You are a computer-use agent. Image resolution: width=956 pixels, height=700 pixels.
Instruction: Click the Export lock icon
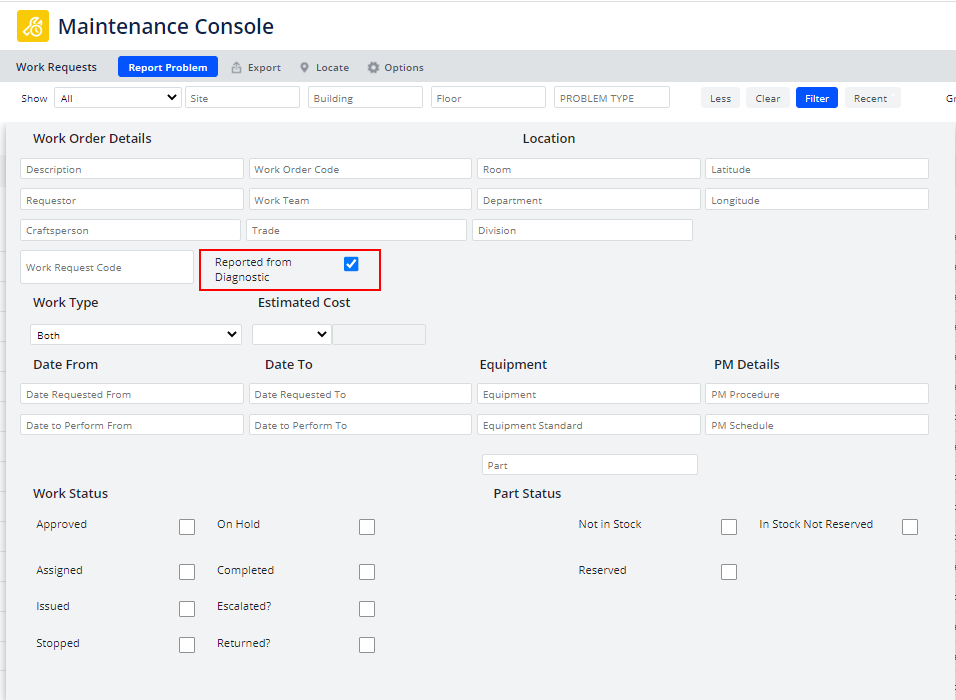(x=237, y=68)
